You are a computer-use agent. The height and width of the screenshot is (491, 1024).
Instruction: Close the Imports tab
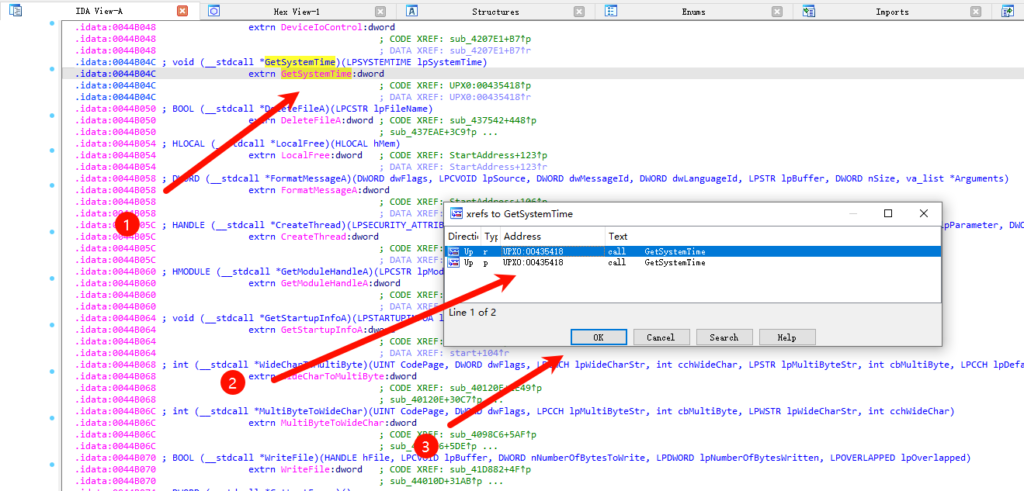click(x=975, y=12)
